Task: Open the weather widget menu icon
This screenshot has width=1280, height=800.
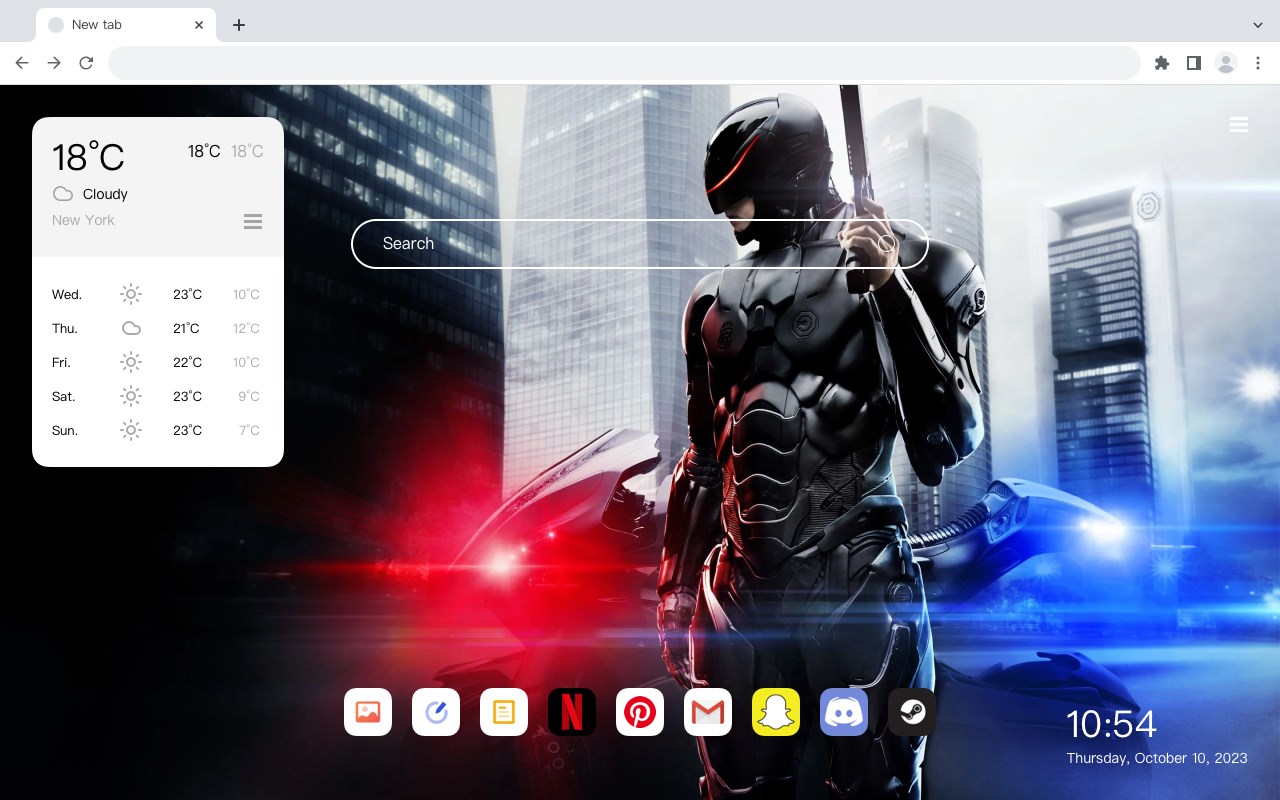Action: (x=253, y=221)
